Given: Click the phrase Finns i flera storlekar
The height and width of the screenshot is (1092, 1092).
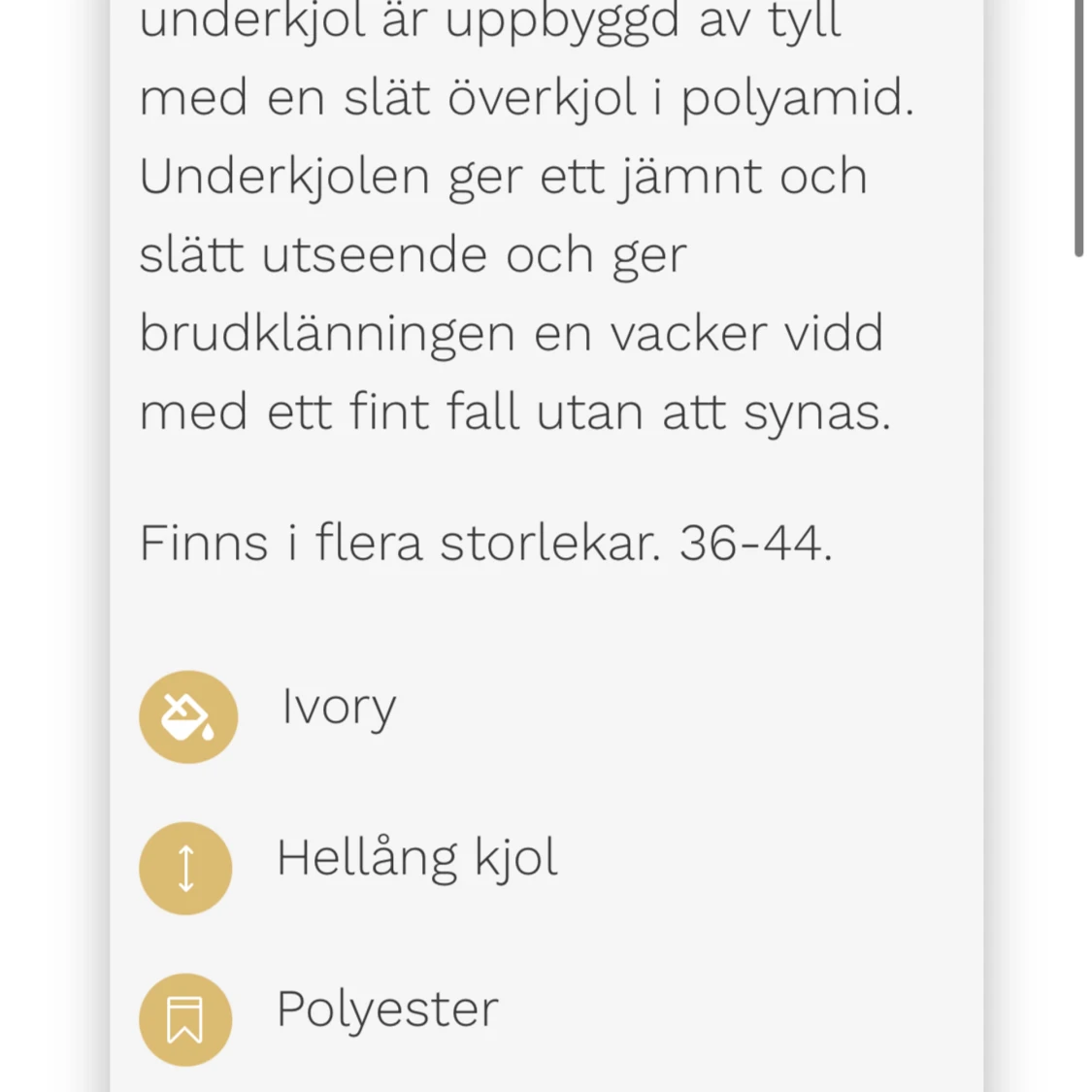Looking at the screenshot, I should 400,544.
